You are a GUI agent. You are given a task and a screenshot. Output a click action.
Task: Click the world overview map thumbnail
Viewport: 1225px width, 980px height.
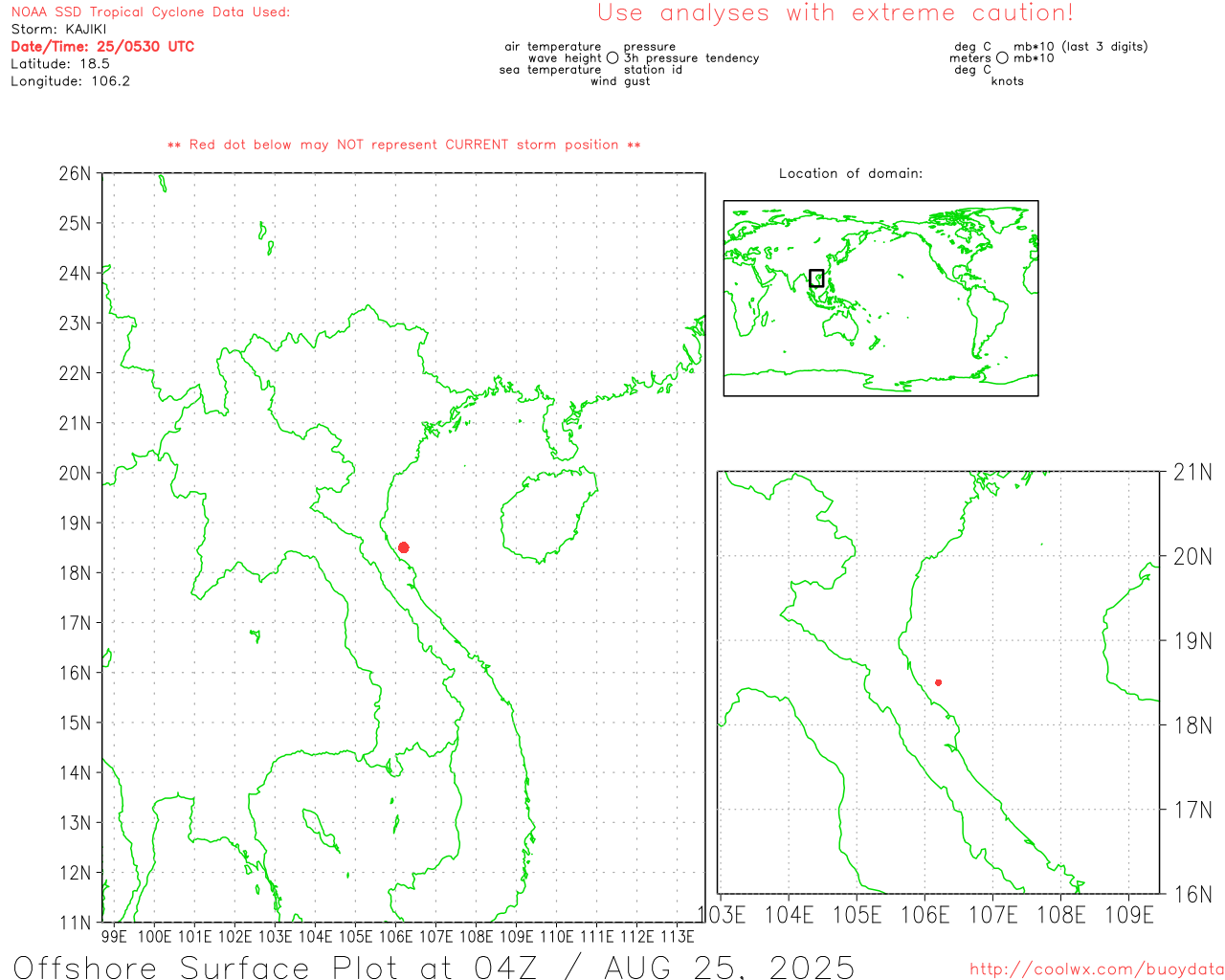(880, 299)
